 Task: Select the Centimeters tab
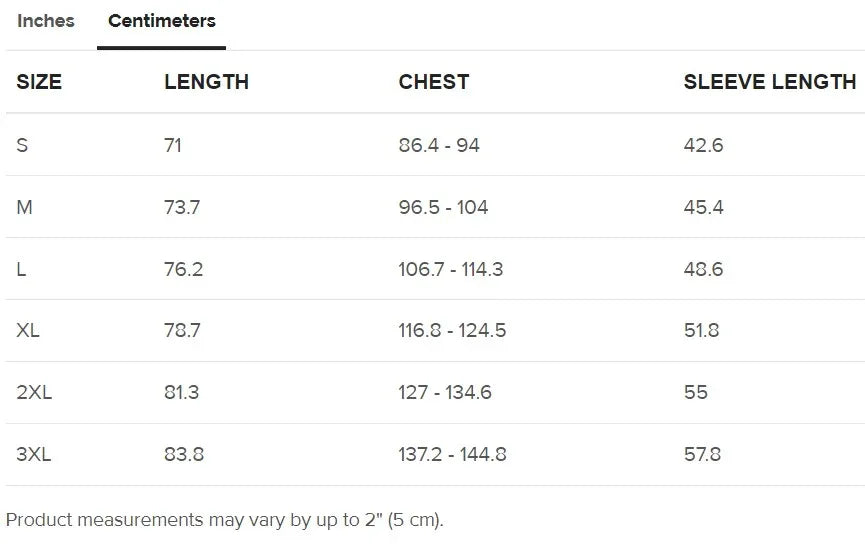tap(162, 21)
